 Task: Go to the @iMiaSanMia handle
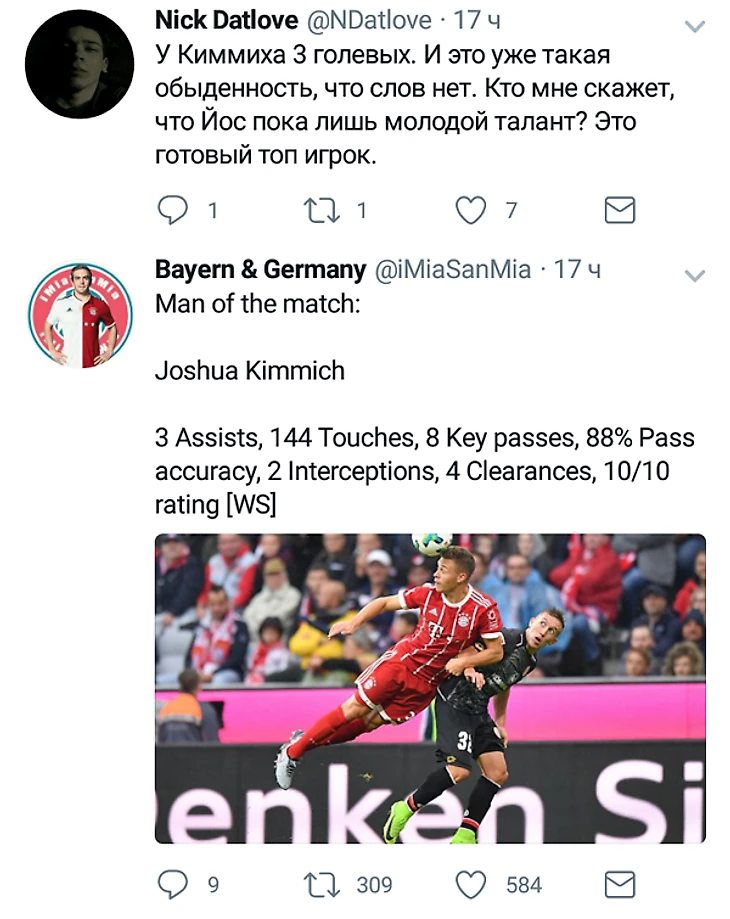(452, 270)
